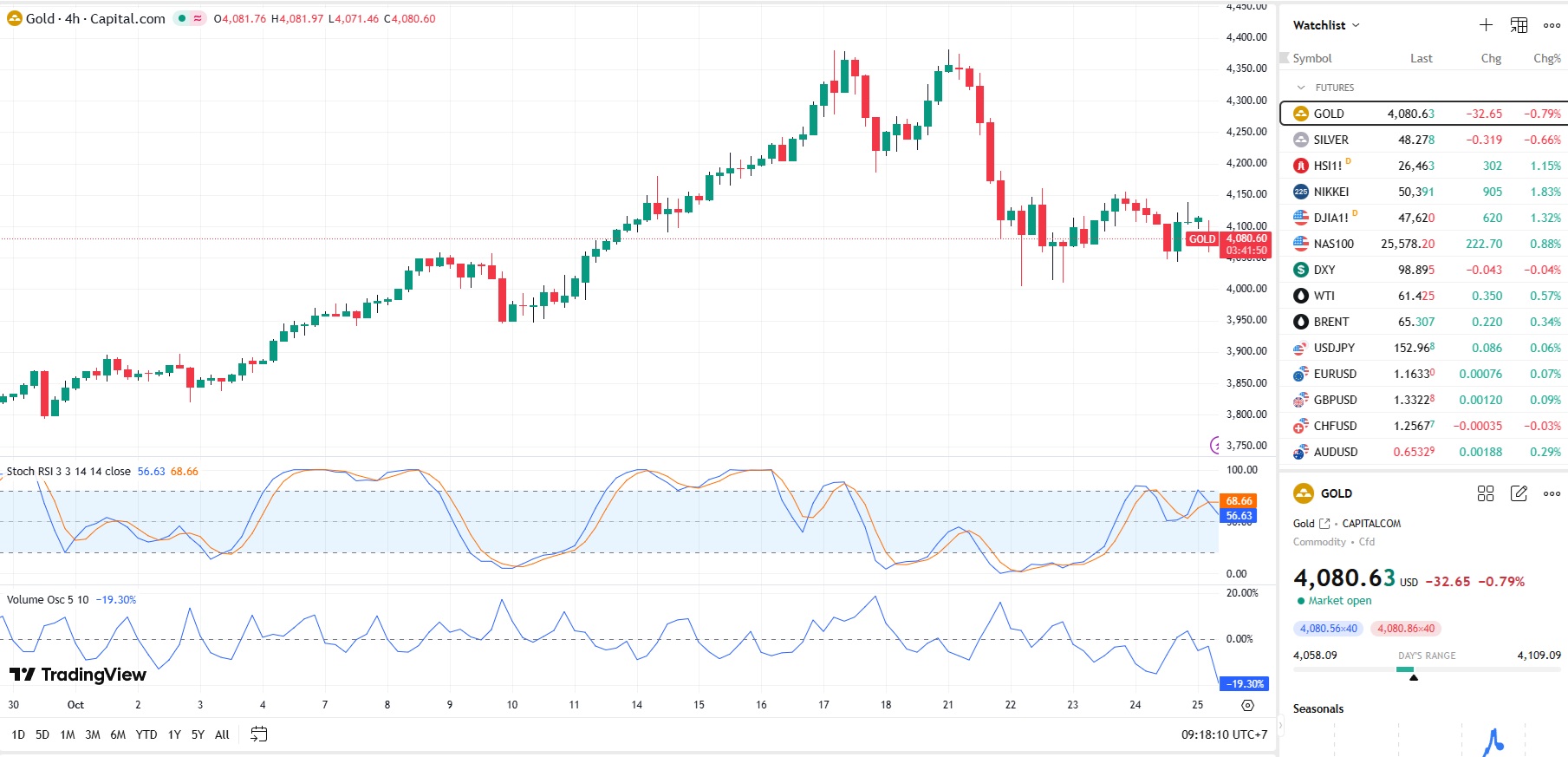Click the grid layout icon beside GOLD details

point(1486,493)
